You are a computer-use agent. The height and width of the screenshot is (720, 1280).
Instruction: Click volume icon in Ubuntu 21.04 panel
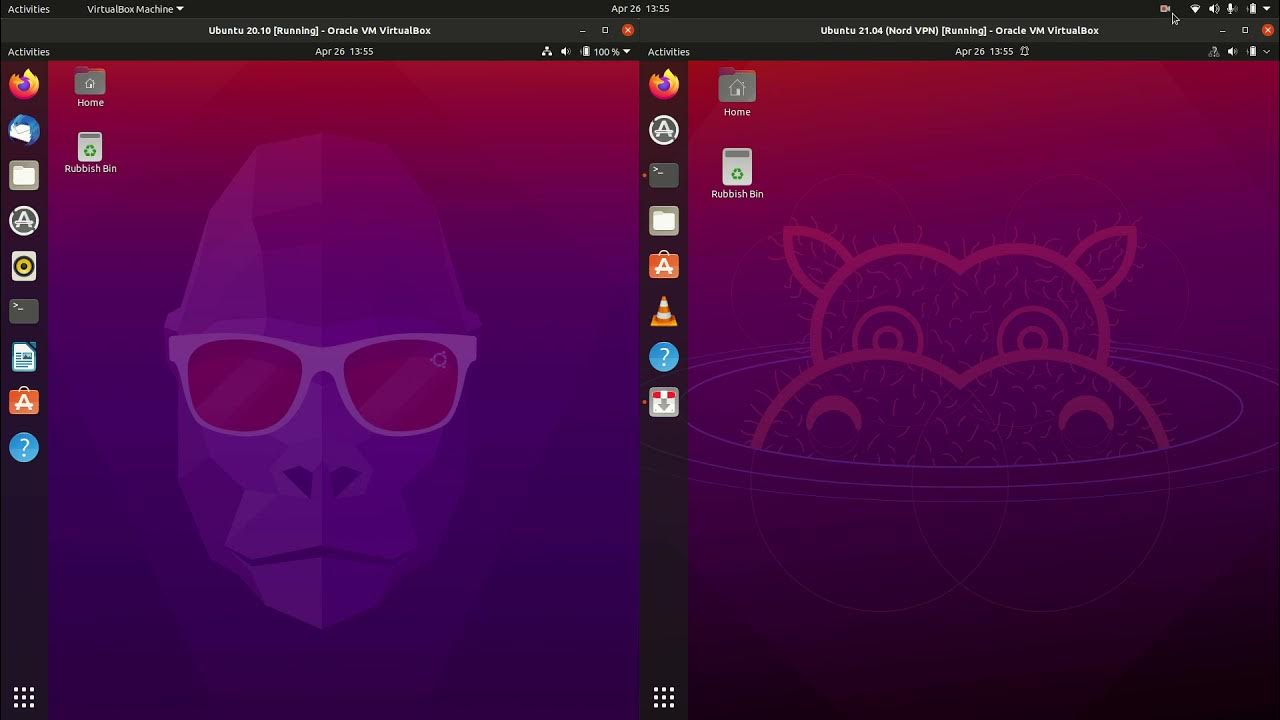(x=1232, y=51)
